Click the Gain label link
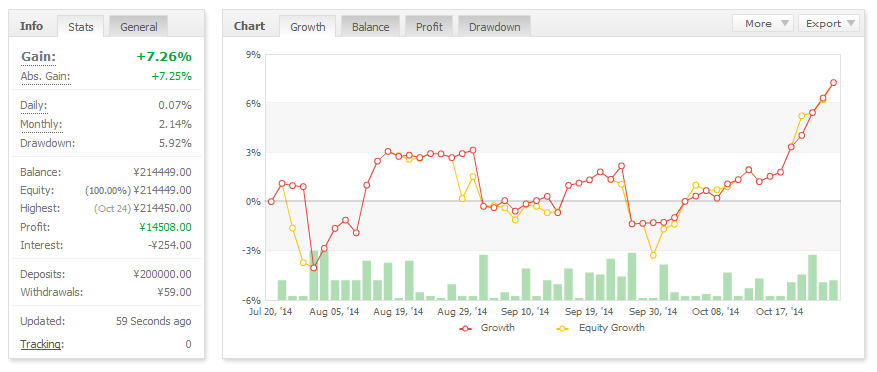Viewport: 877px width, 372px height. (39, 57)
